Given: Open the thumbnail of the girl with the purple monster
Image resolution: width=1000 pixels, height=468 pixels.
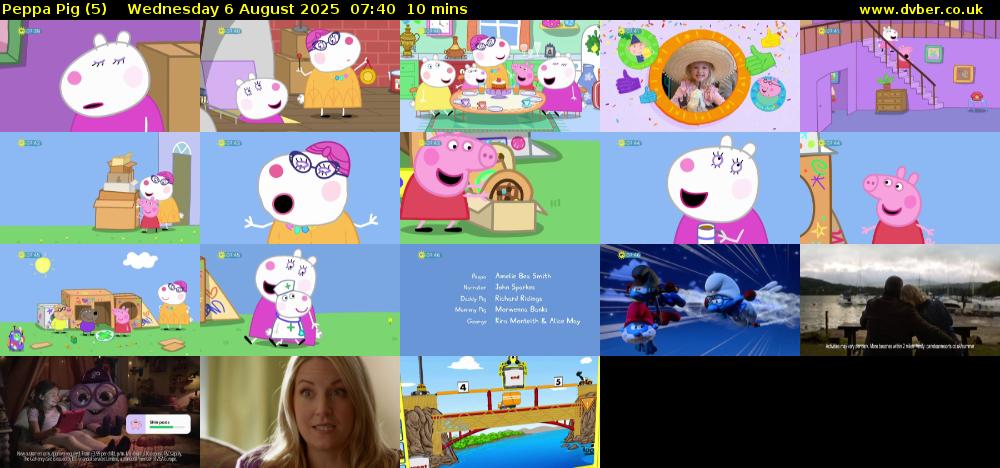Looking at the screenshot, I should click(x=100, y=412).
